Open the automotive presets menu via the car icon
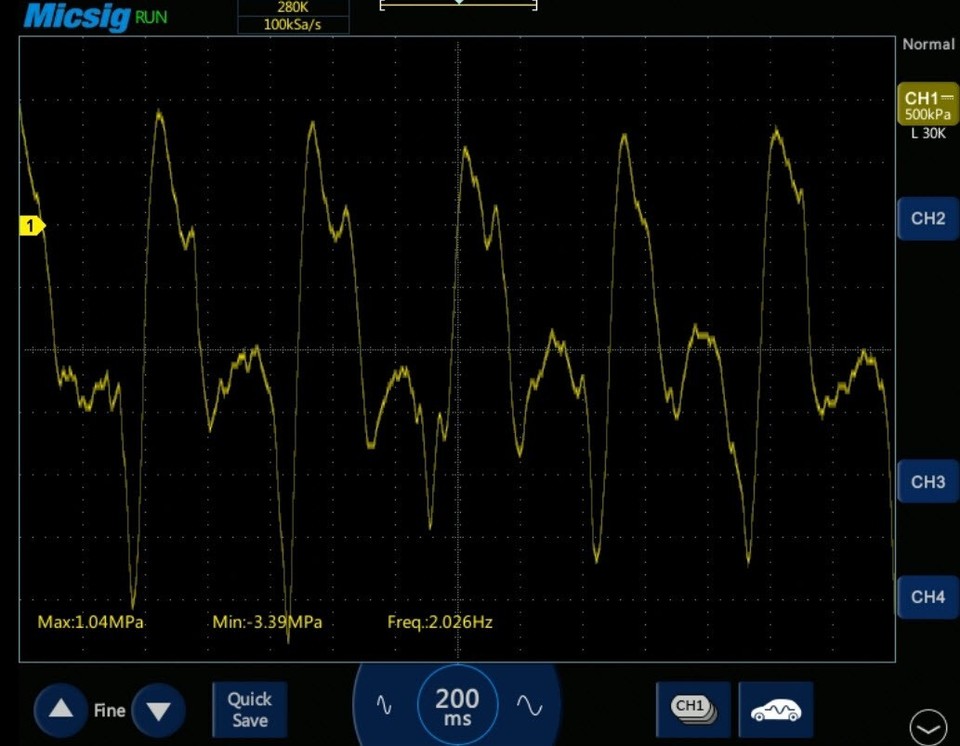This screenshot has width=960, height=746. point(777,710)
